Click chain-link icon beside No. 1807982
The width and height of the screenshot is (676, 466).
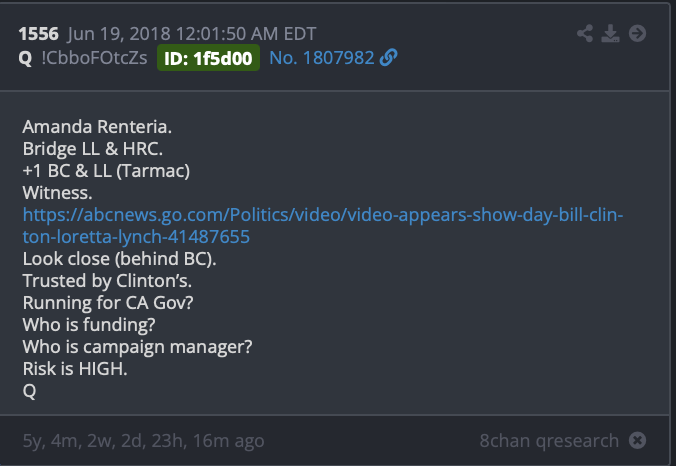(388, 57)
